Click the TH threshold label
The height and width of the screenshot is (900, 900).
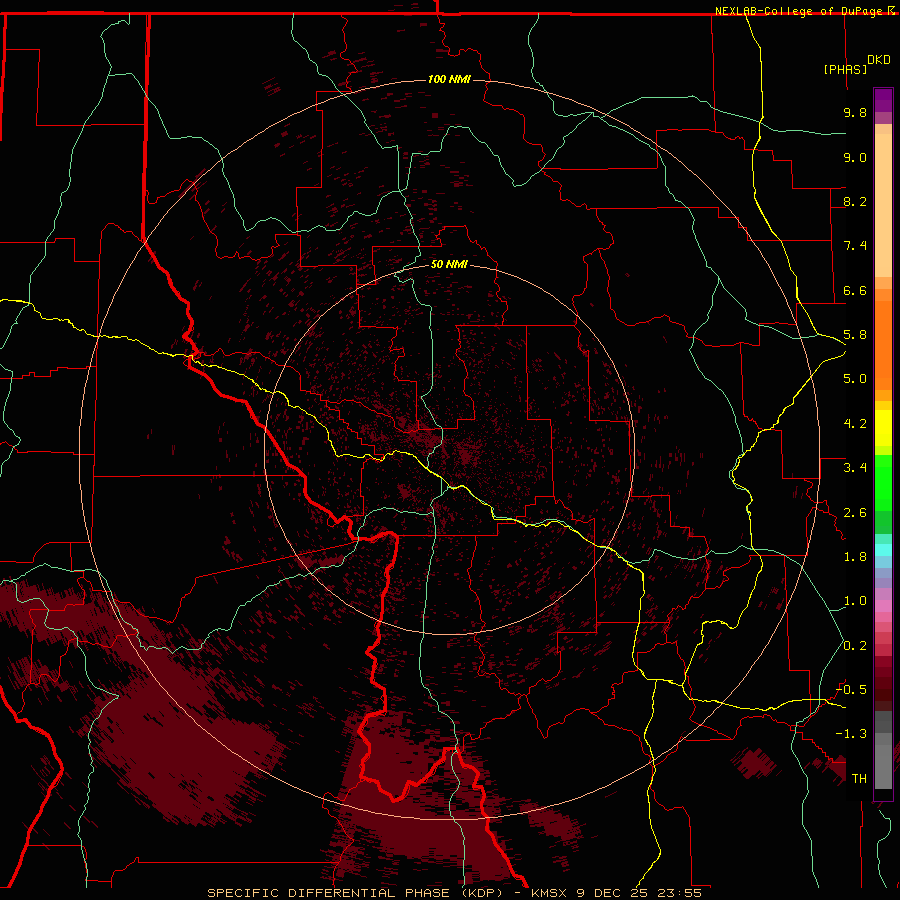[859, 779]
